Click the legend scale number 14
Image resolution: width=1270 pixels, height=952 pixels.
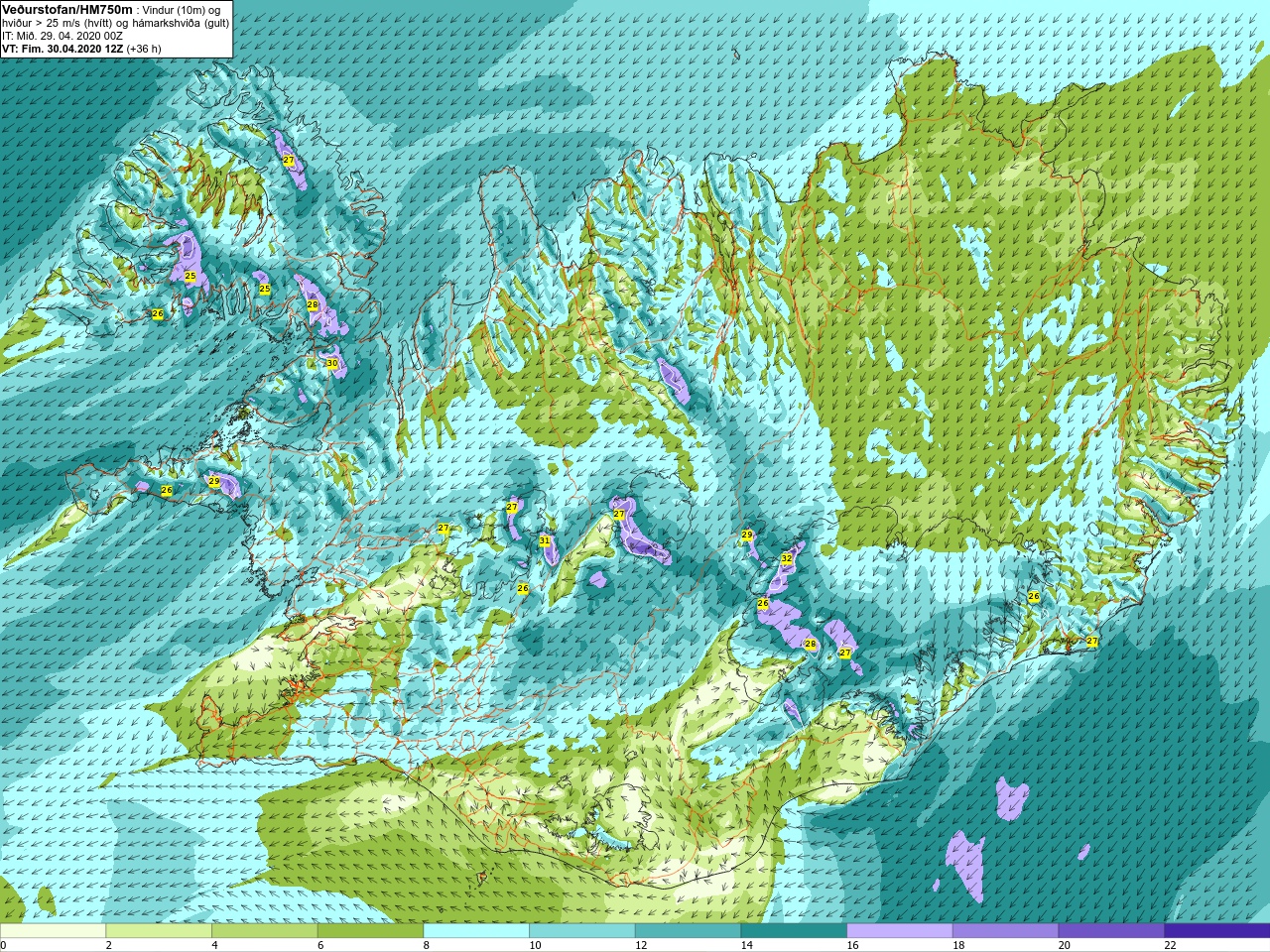point(747,945)
